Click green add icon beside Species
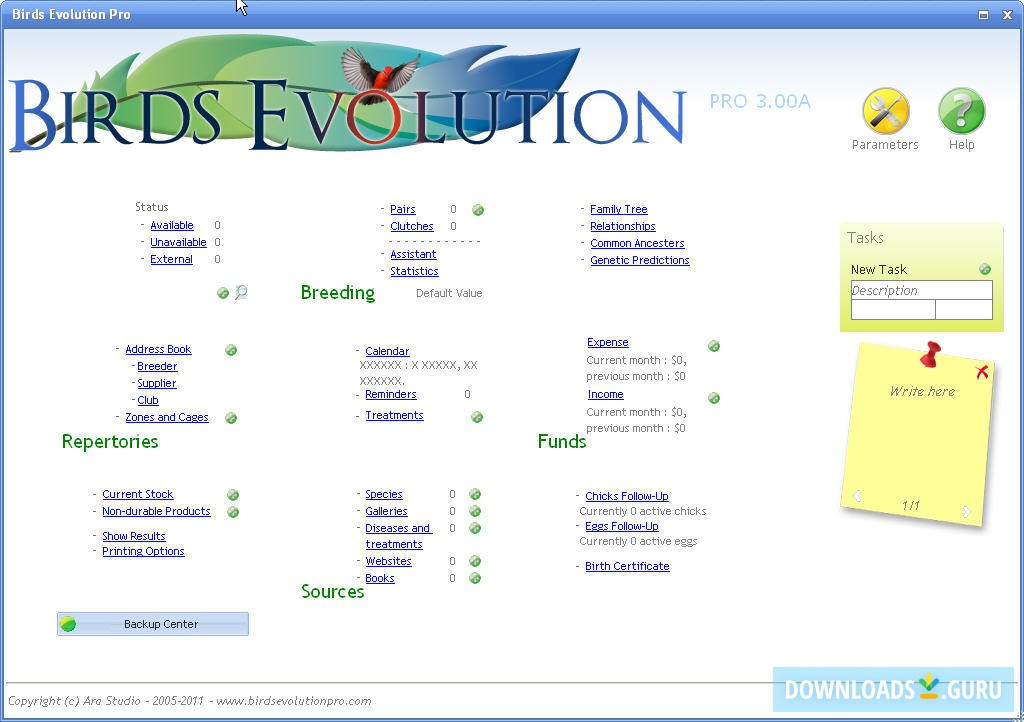This screenshot has height=722, width=1024. point(475,494)
